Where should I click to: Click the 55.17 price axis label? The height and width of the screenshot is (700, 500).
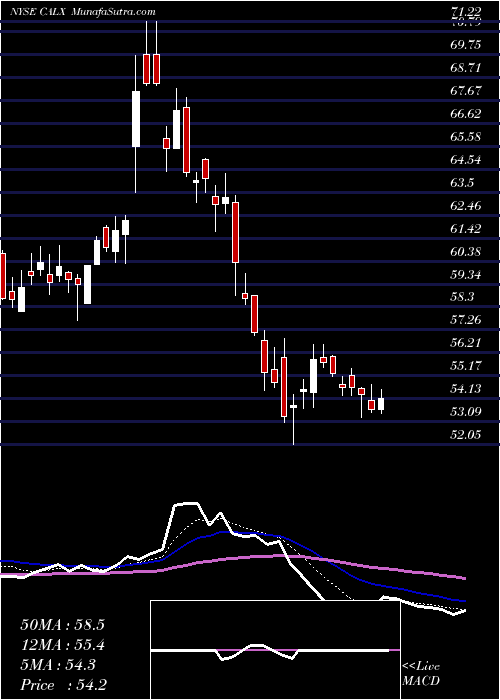pos(466,366)
